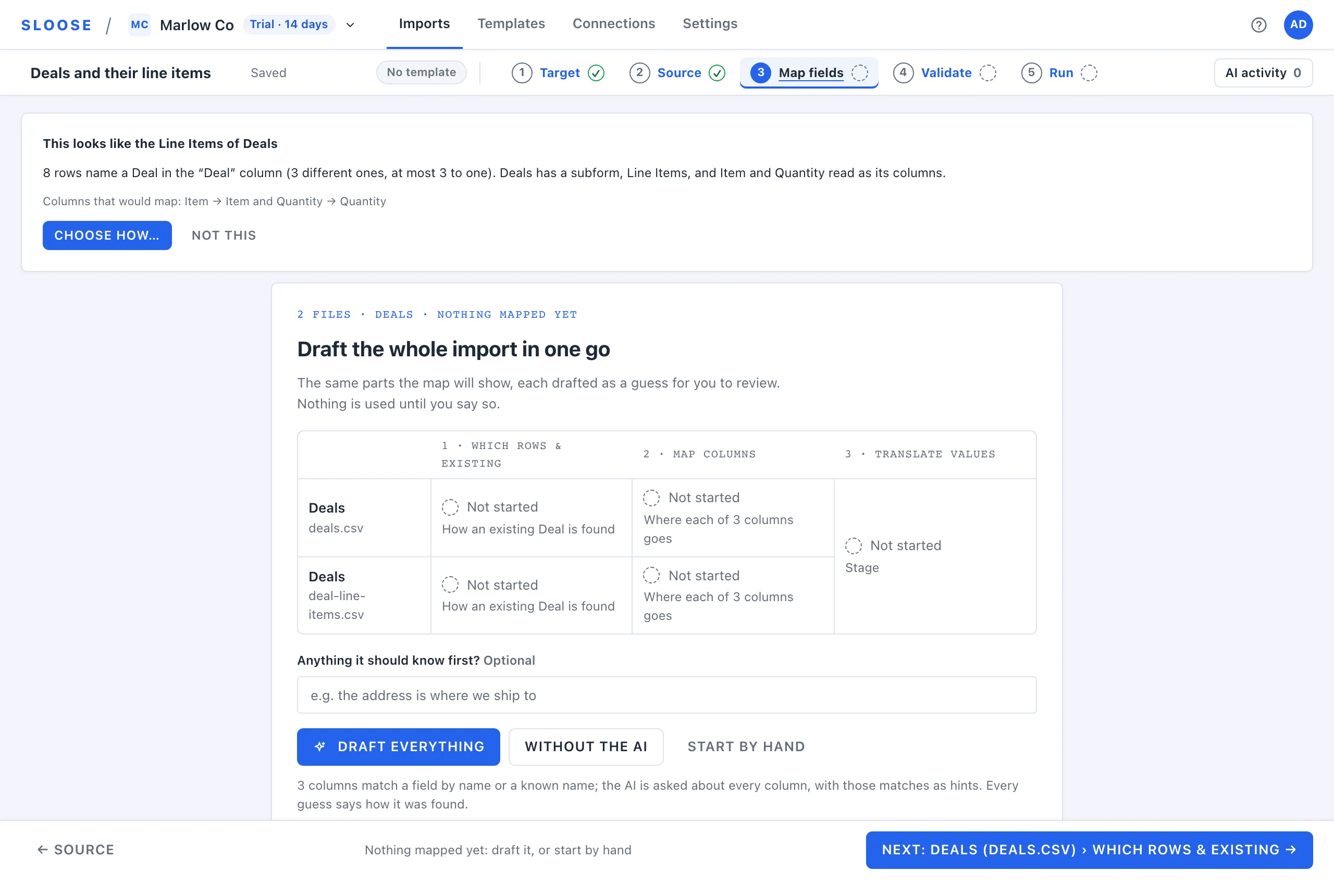Open the AI activity panel
The image size is (1334, 896).
tap(1263, 72)
